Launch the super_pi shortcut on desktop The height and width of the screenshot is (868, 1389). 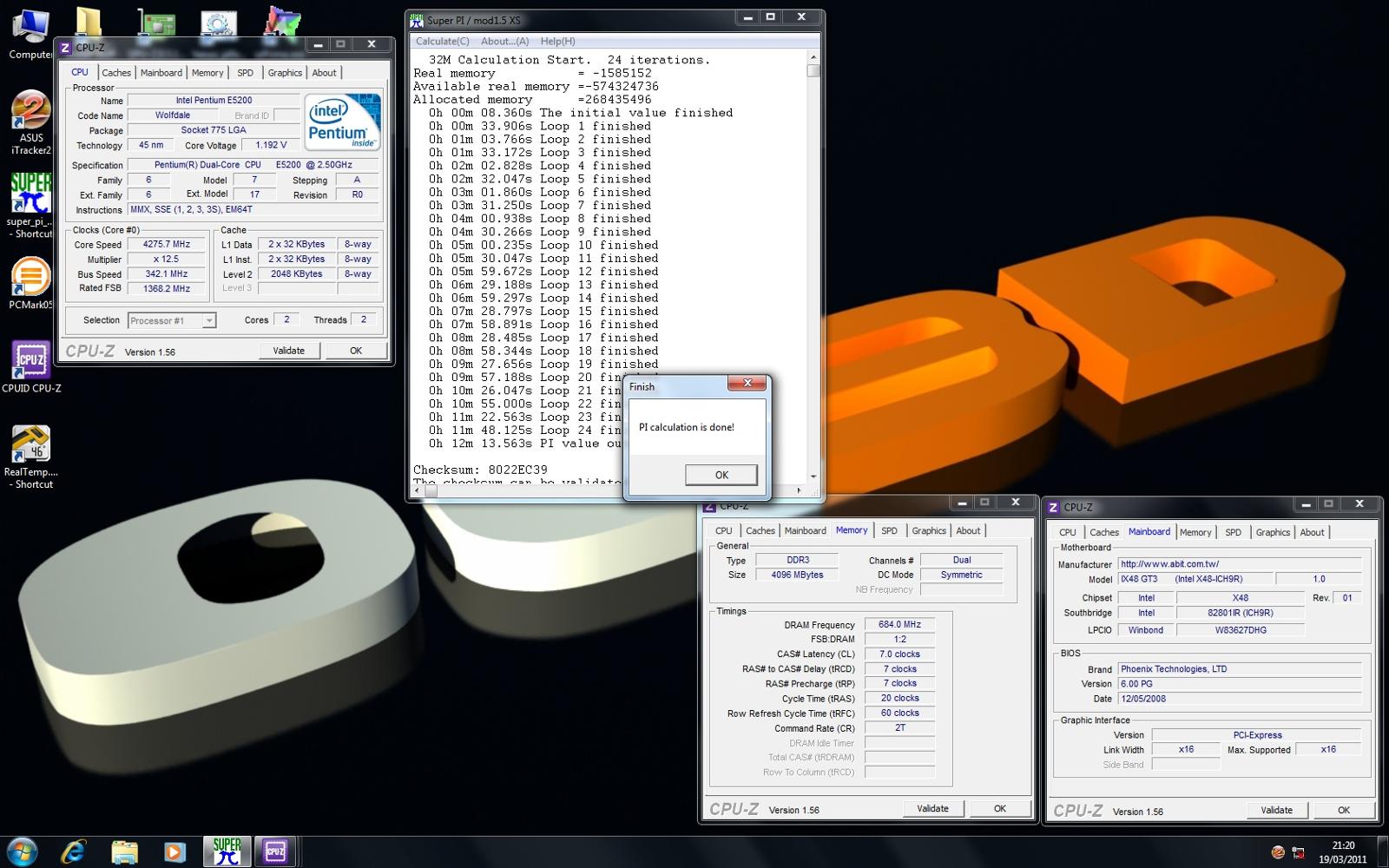[x=31, y=205]
